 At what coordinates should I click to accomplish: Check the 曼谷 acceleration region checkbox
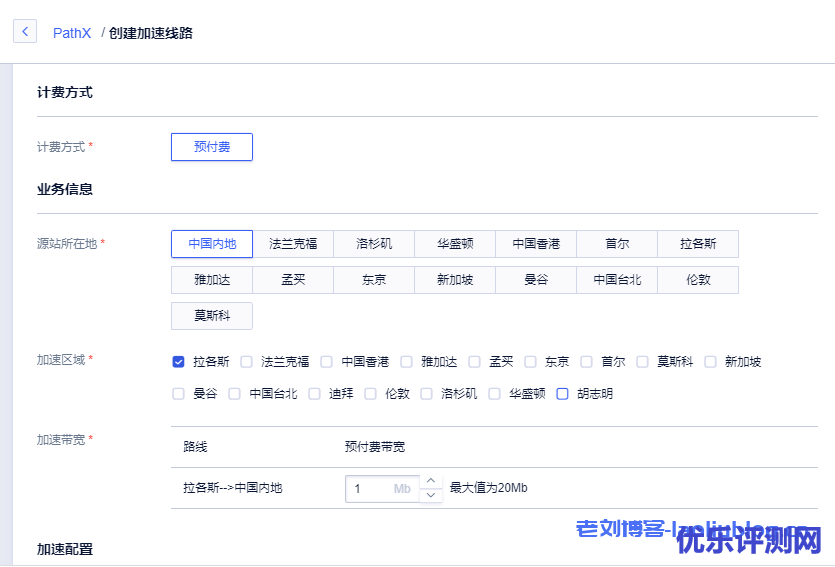pos(179,394)
